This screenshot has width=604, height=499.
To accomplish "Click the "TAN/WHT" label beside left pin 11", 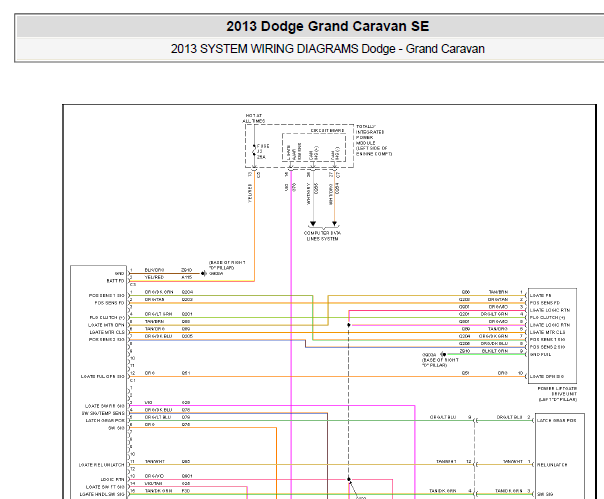I will point(154,461).
